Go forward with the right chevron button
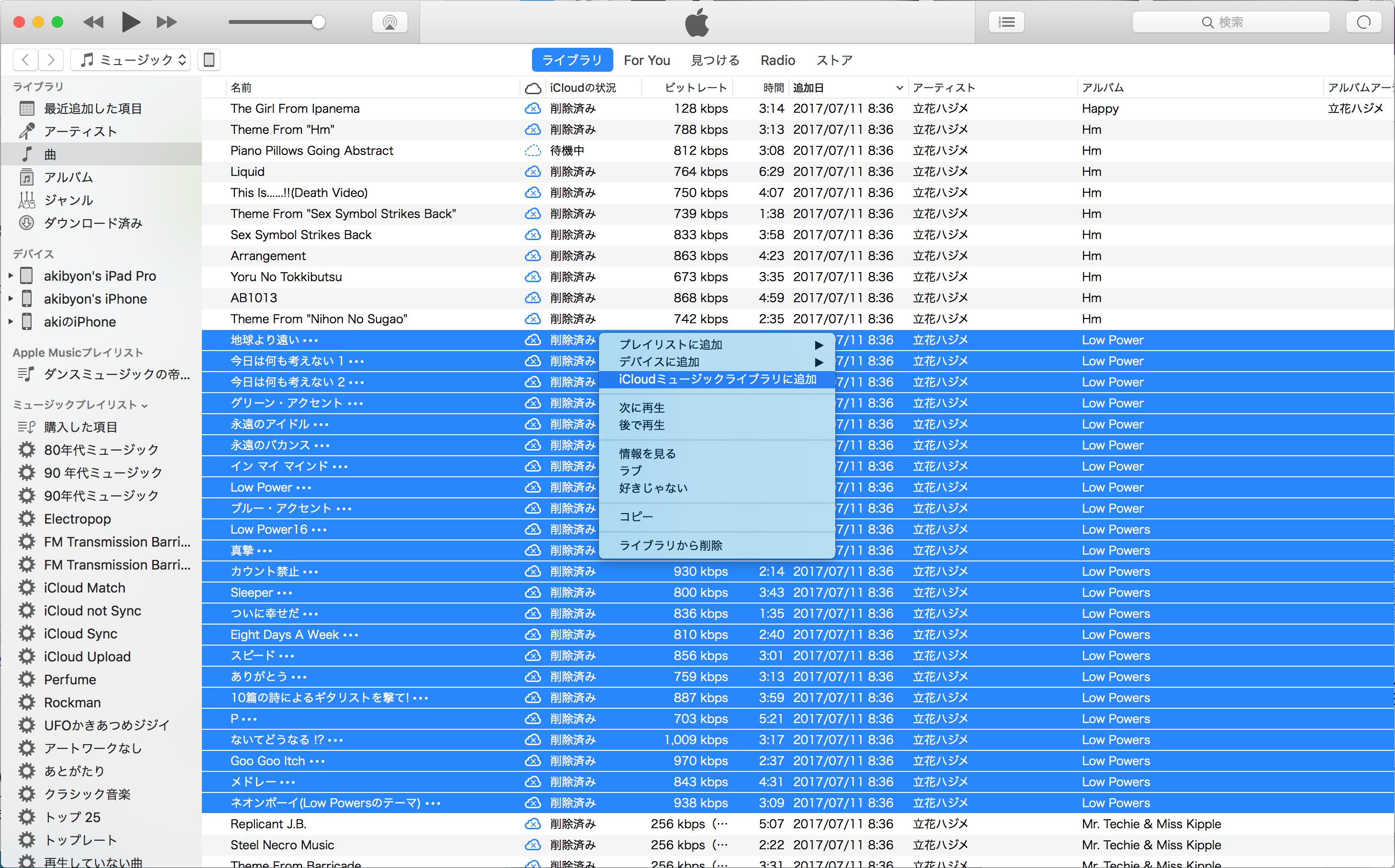This screenshot has width=1395, height=868. 51,60
